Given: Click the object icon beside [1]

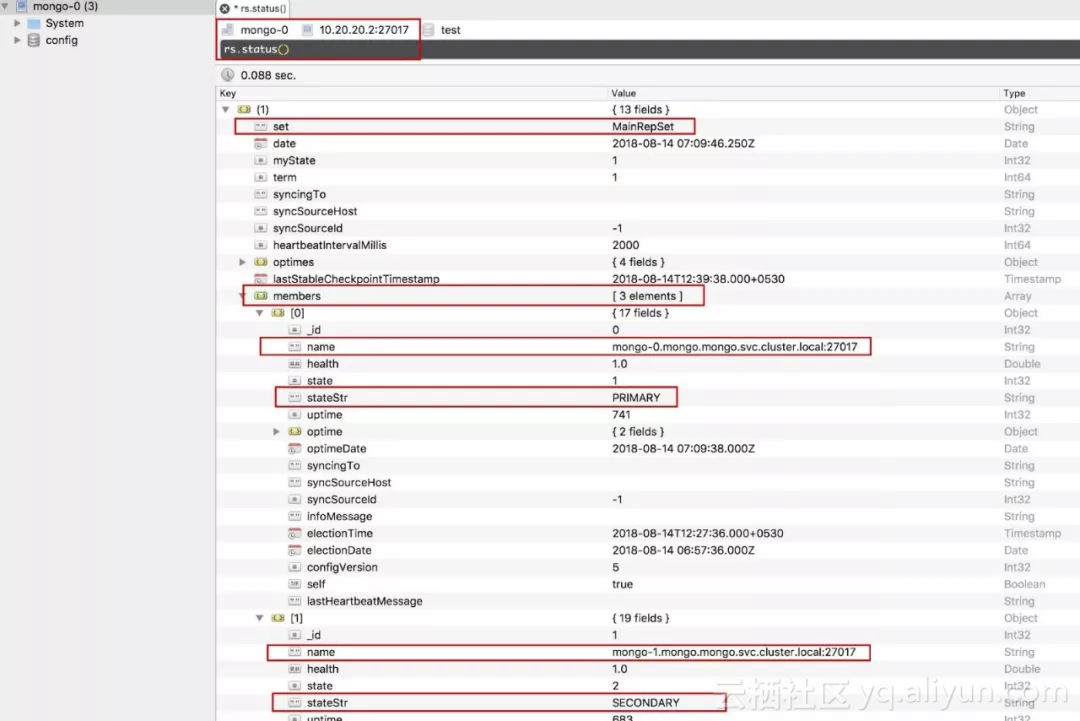Looking at the screenshot, I should (x=278, y=618).
